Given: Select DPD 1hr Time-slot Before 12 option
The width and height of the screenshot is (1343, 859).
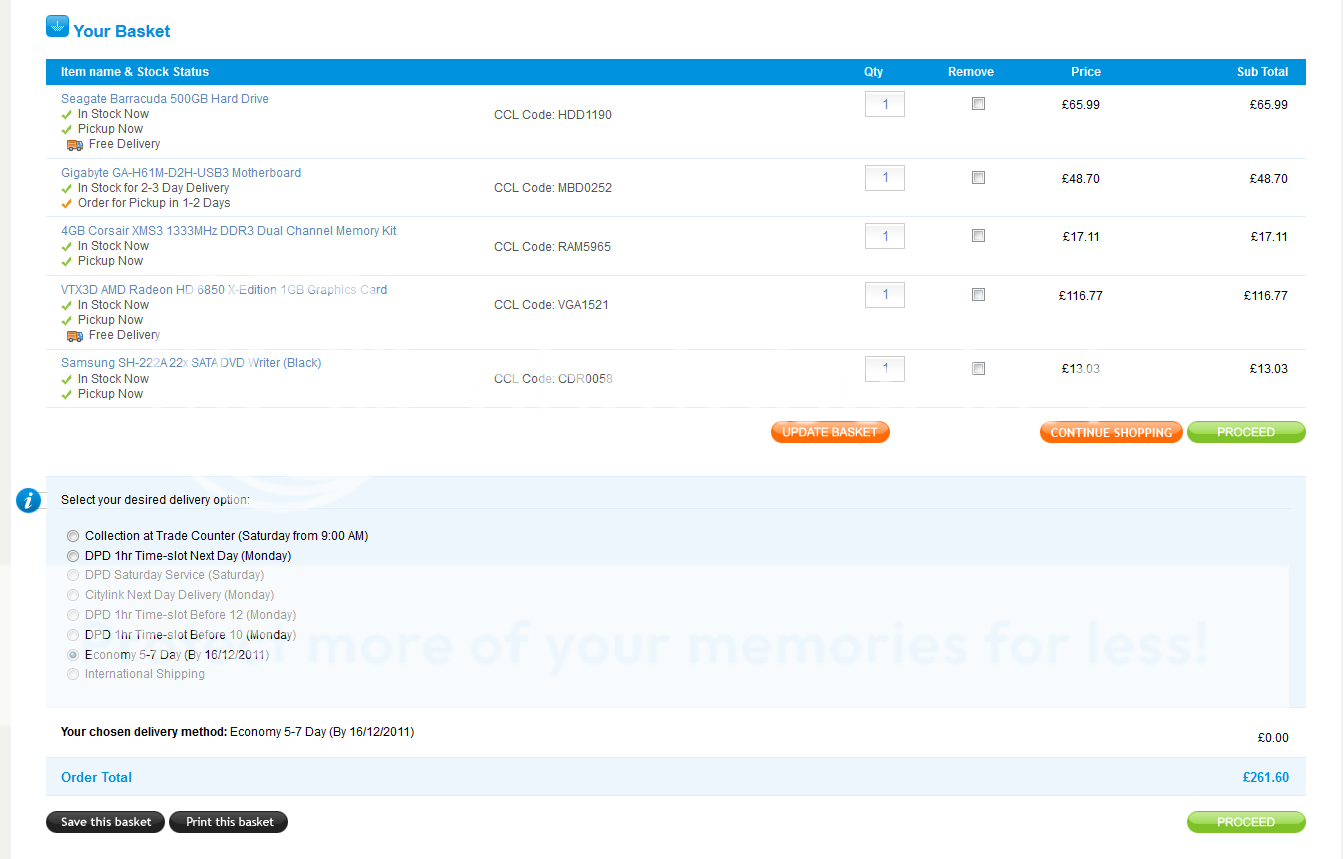Looking at the screenshot, I should coord(73,615).
